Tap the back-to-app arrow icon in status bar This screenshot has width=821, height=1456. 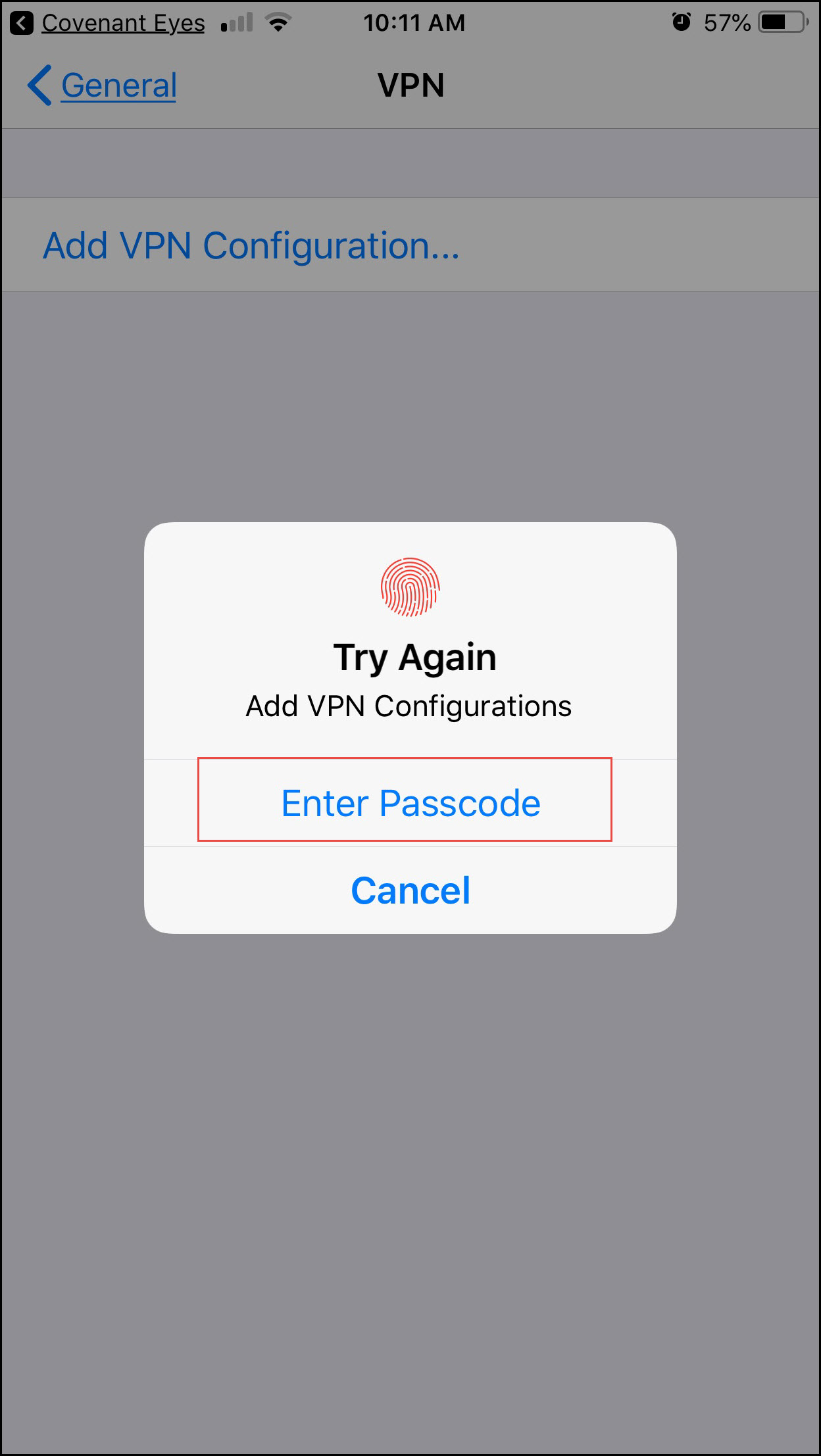(22, 23)
